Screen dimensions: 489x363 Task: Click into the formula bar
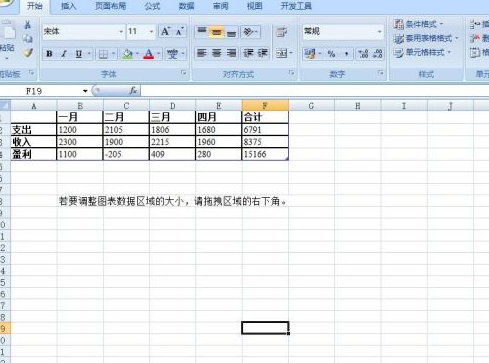point(315,91)
